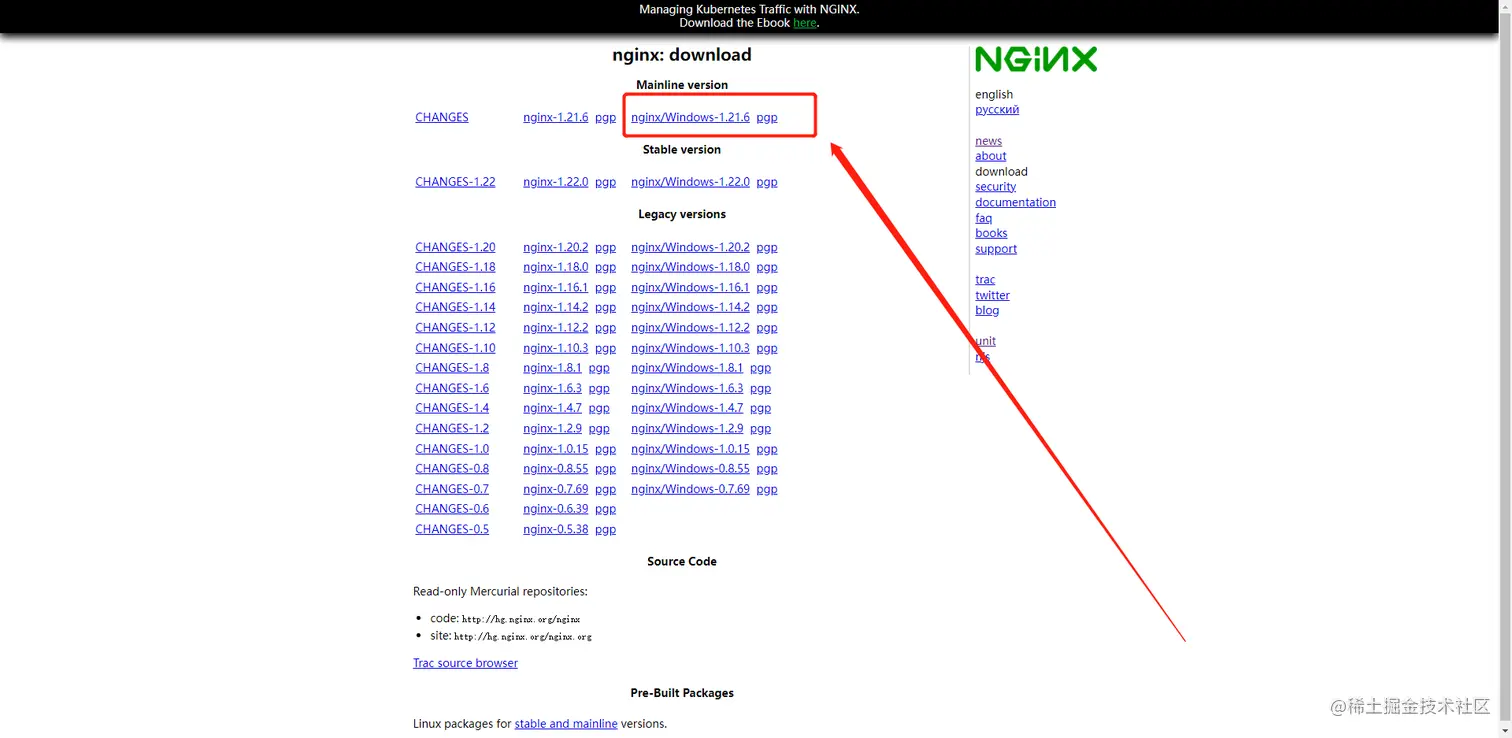This screenshot has width=1512, height=738.
Task: Switch site language to русский
Action: pos(997,110)
